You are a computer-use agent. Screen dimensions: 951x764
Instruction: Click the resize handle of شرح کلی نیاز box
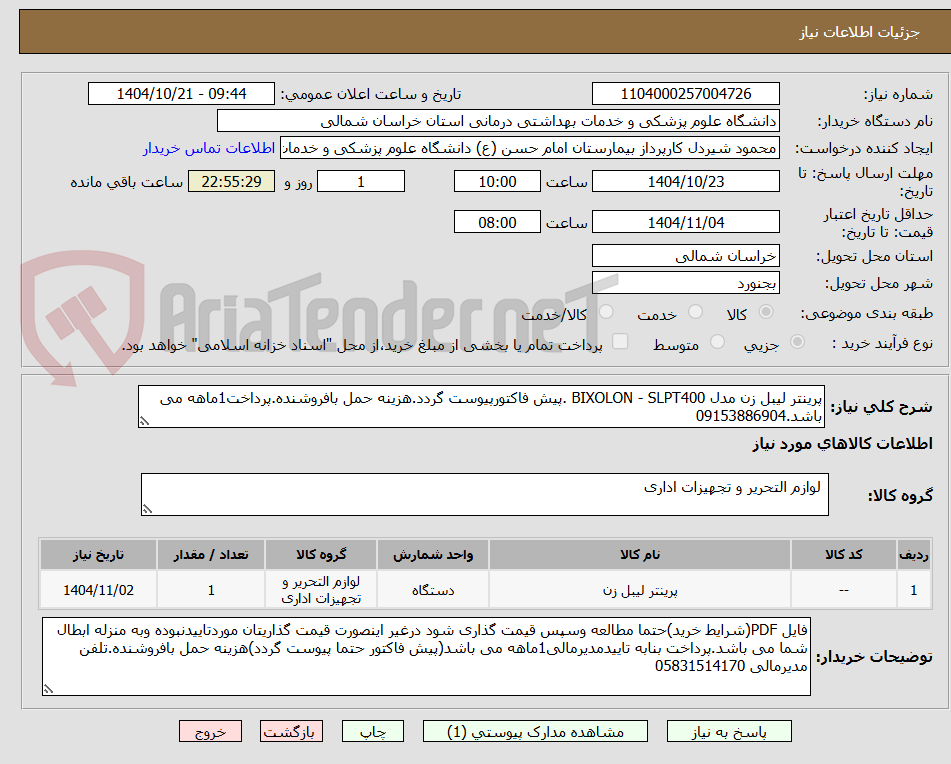[144, 421]
